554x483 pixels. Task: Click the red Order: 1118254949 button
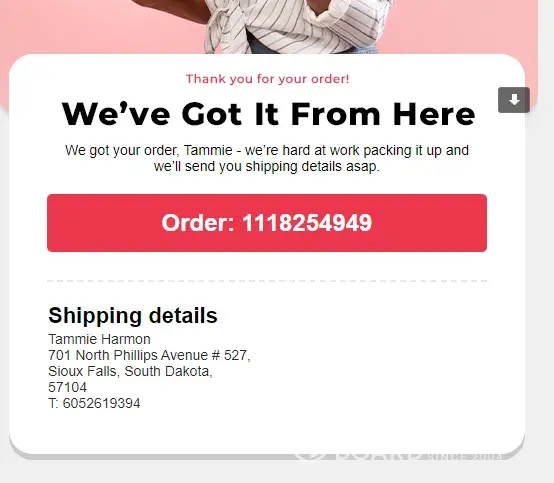[x=267, y=223]
